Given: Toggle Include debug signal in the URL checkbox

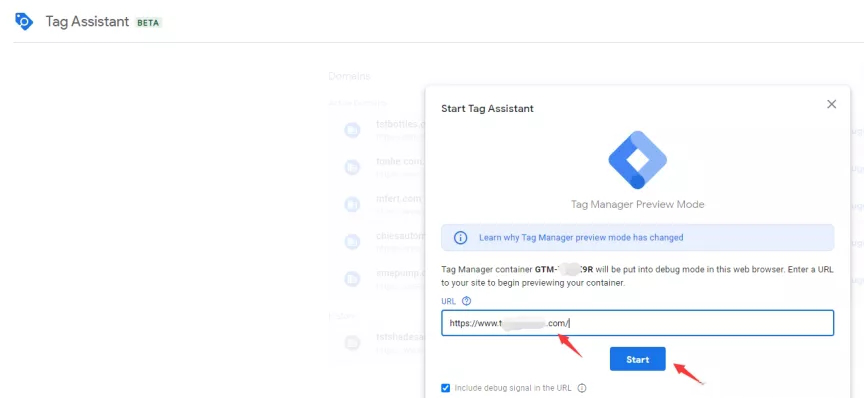Looking at the screenshot, I should click(445, 388).
